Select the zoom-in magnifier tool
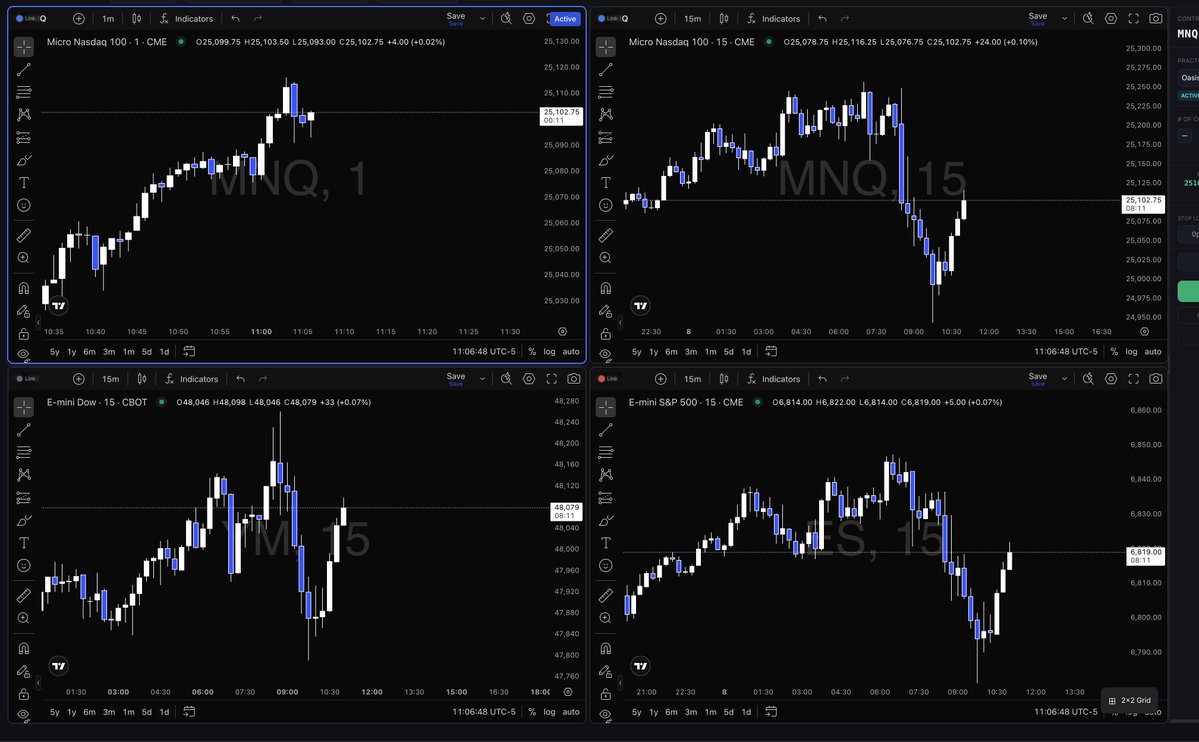The width and height of the screenshot is (1199, 742). (22, 258)
